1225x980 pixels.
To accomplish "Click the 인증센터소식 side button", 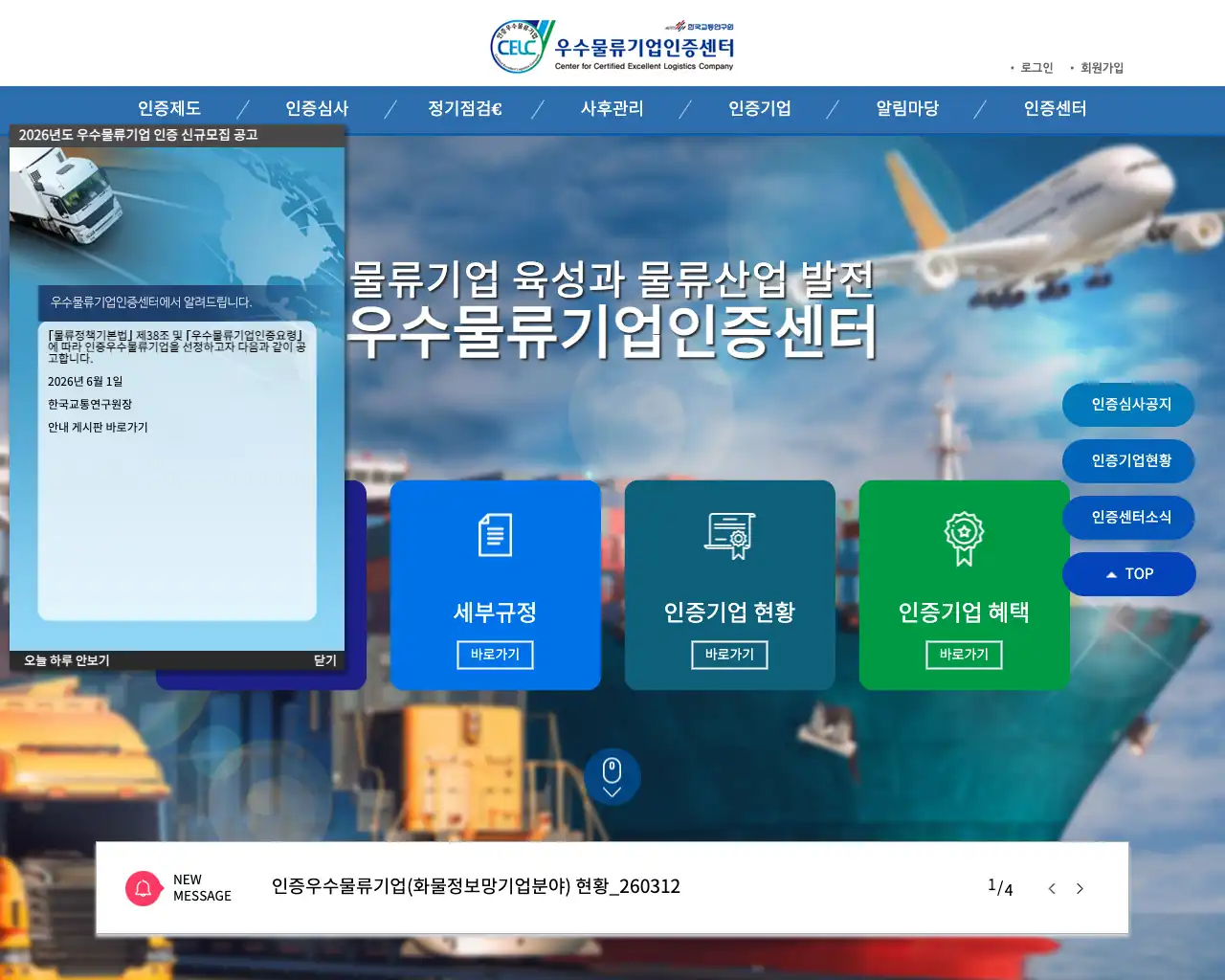I will 1129,518.
